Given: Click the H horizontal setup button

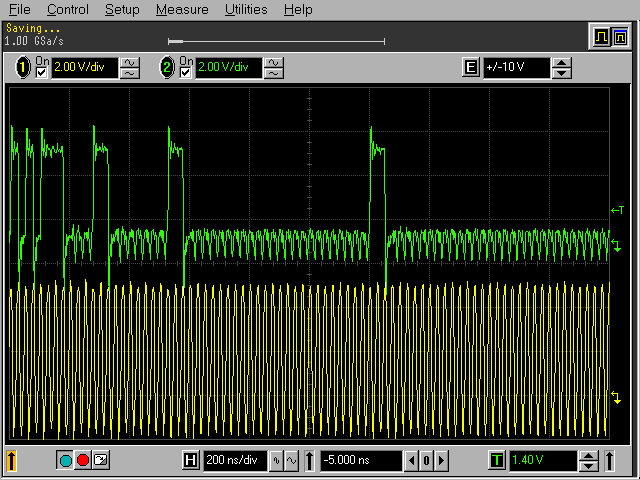Looking at the screenshot, I should [191, 460].
